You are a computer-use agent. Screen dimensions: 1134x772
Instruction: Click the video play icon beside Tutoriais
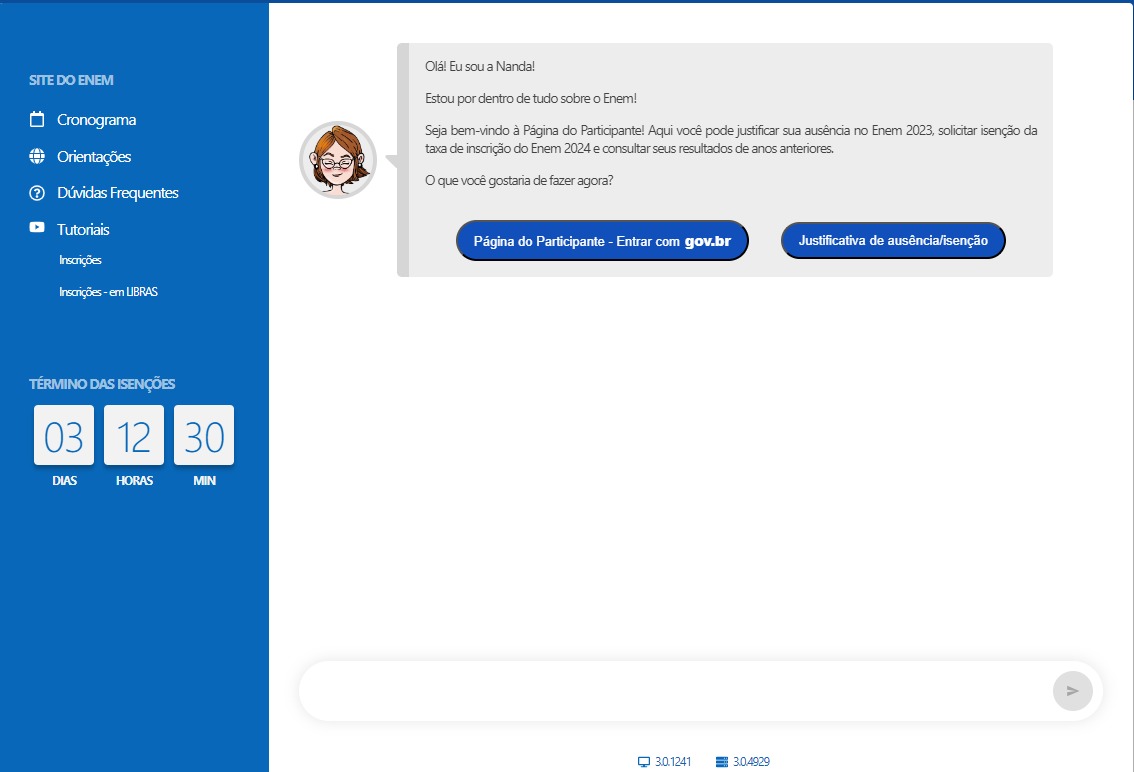(x=37, y=227)
